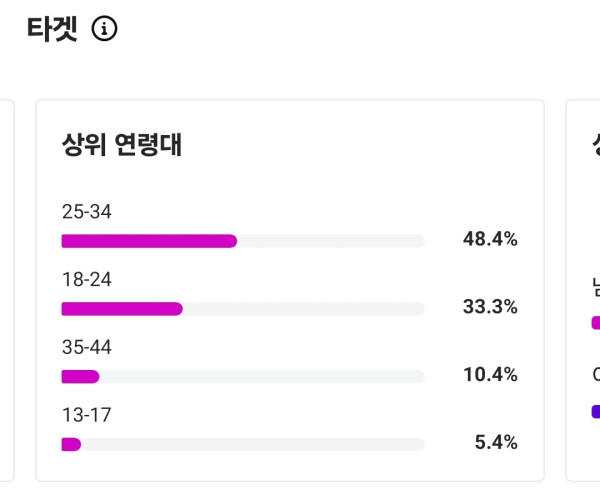Click the info icon beside 타겟
Screen dimensions: 600x495
tap(105, 30)
